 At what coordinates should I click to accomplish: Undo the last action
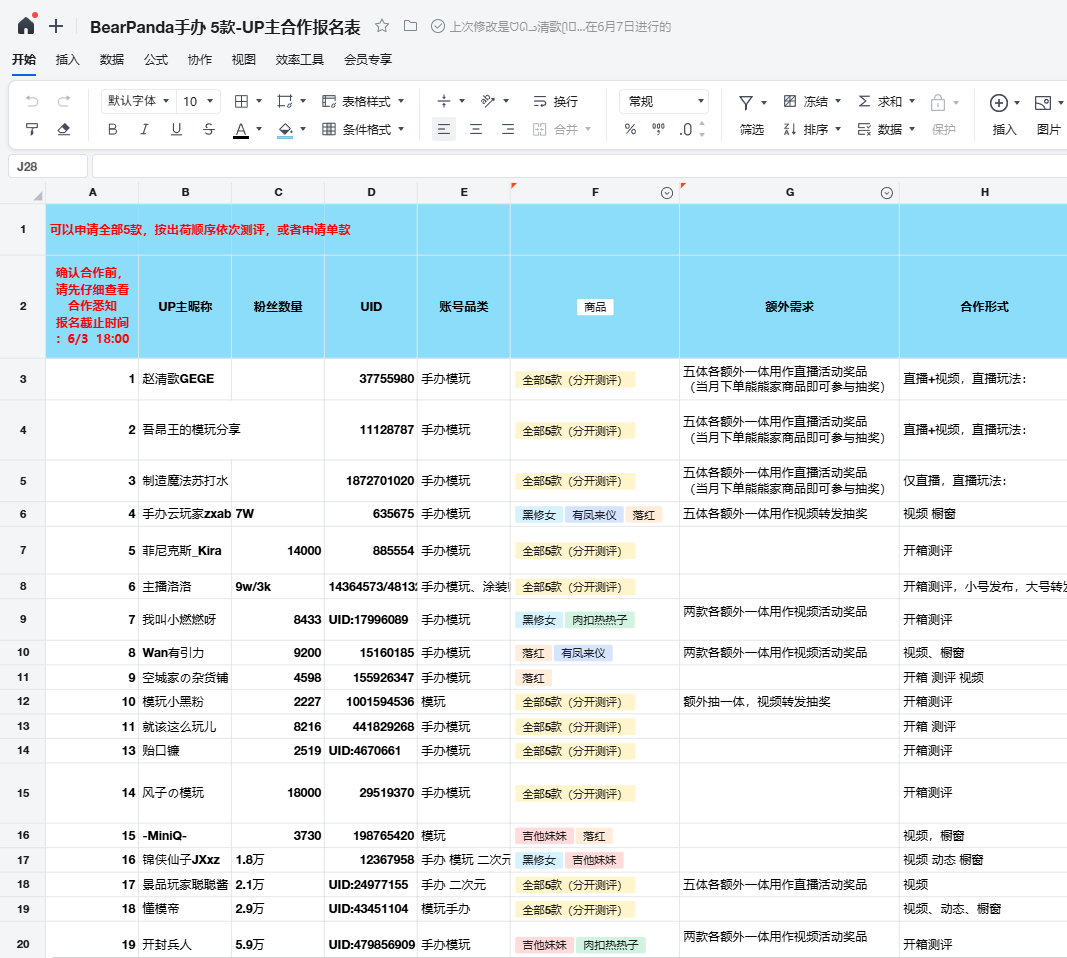click(32, 101)
